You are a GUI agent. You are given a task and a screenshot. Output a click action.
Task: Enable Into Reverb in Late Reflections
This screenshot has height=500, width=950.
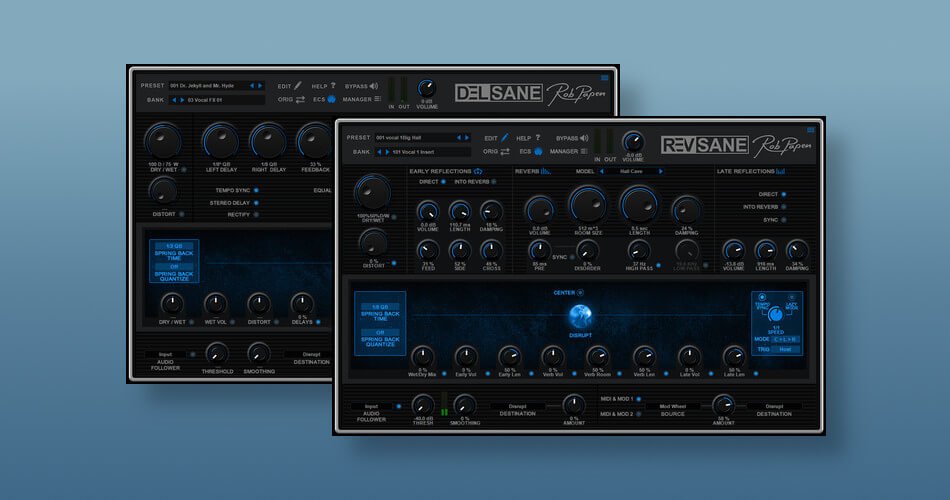(784, 206)
